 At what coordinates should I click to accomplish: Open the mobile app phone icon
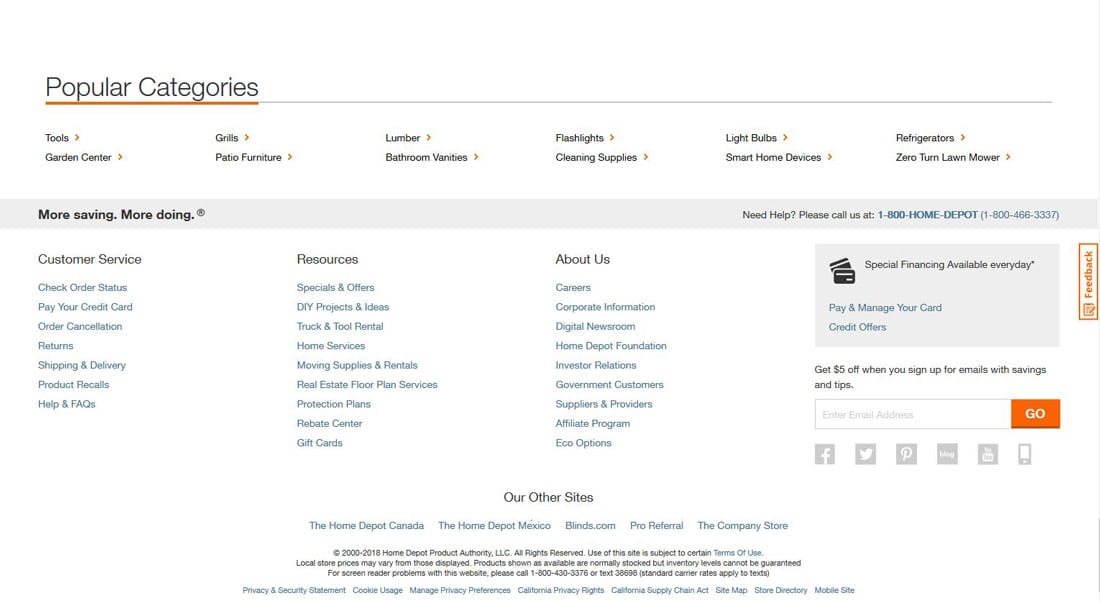point(1025,454)
